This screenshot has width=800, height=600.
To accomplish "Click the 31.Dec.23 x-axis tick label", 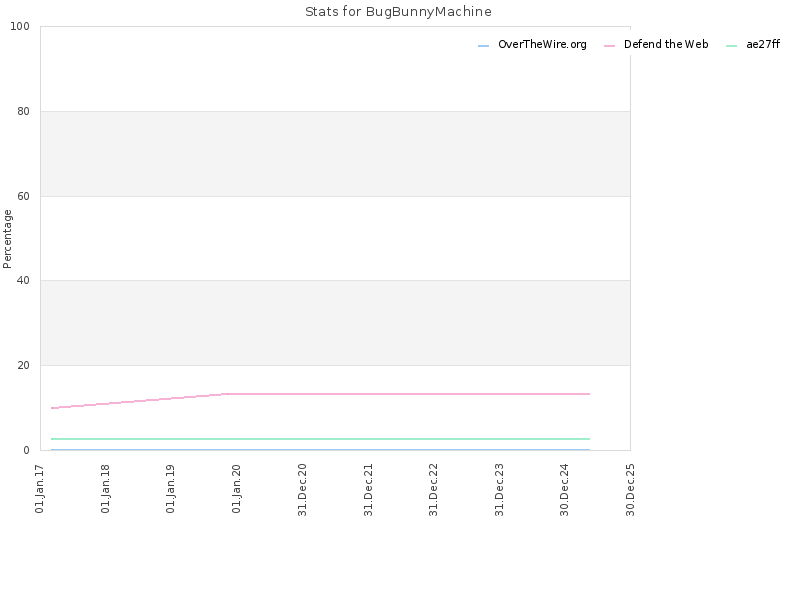I will coord(499,490).
